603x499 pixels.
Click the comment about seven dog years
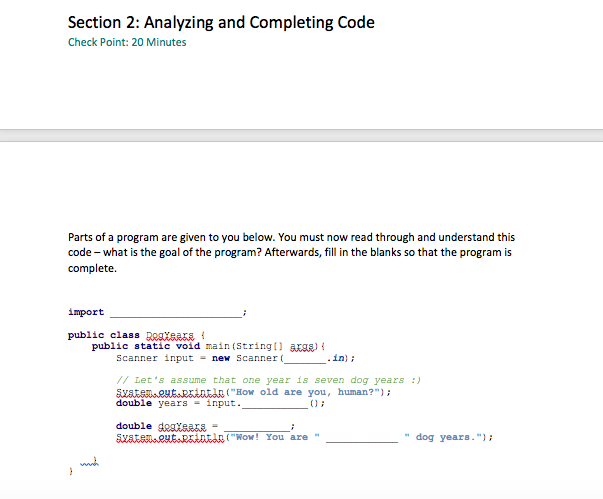[268, 380]
